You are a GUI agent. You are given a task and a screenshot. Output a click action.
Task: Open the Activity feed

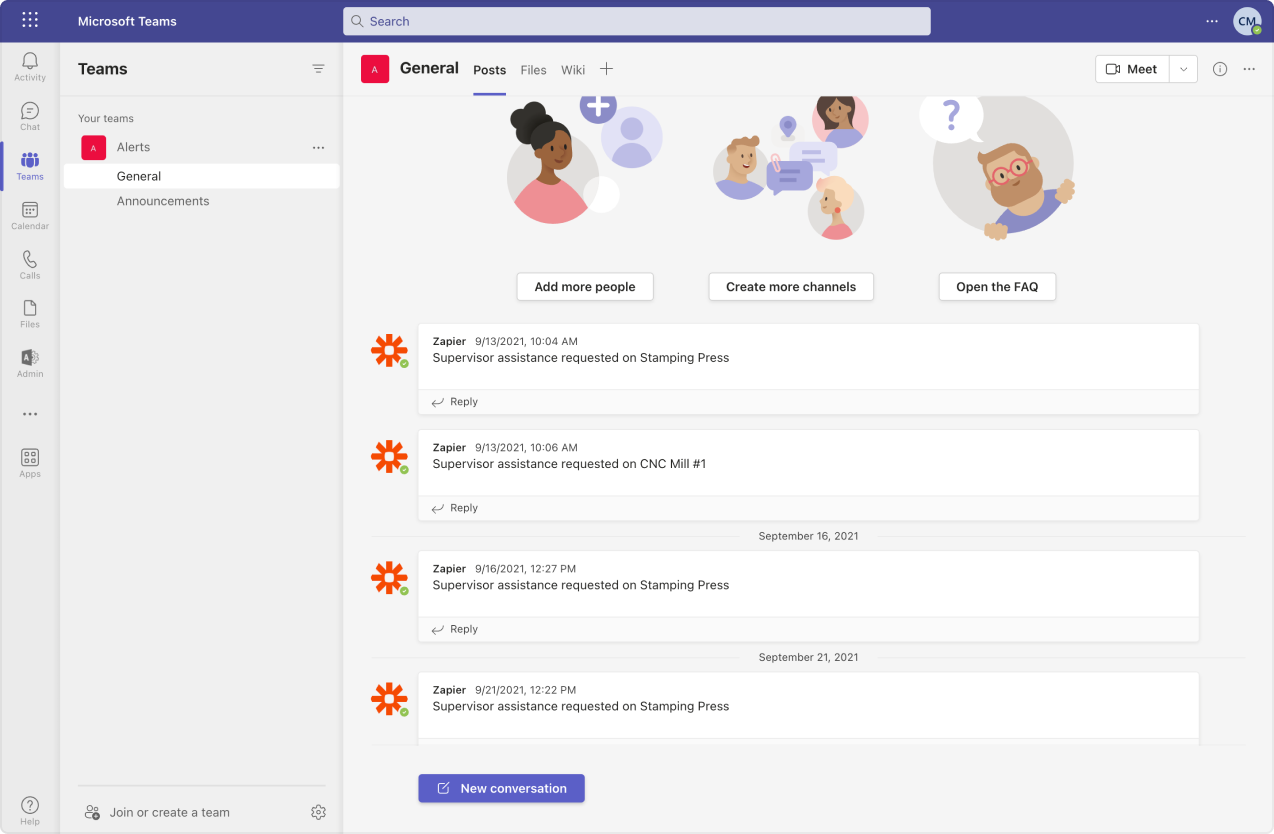click(x=30, y=67)
